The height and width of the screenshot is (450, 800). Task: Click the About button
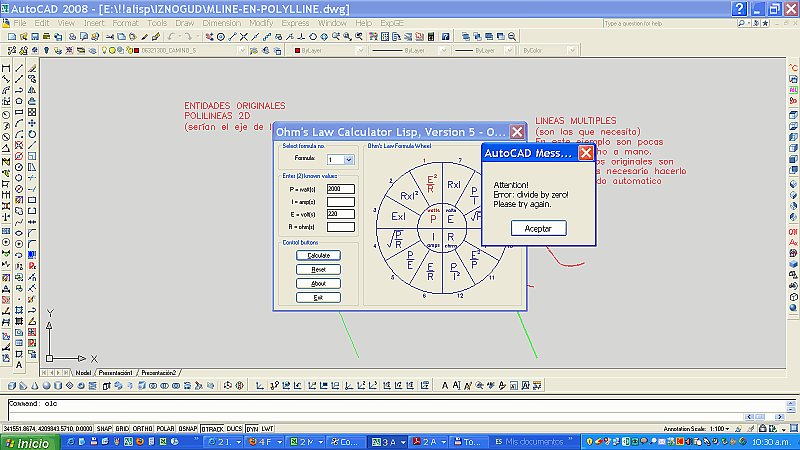point(318,284)
